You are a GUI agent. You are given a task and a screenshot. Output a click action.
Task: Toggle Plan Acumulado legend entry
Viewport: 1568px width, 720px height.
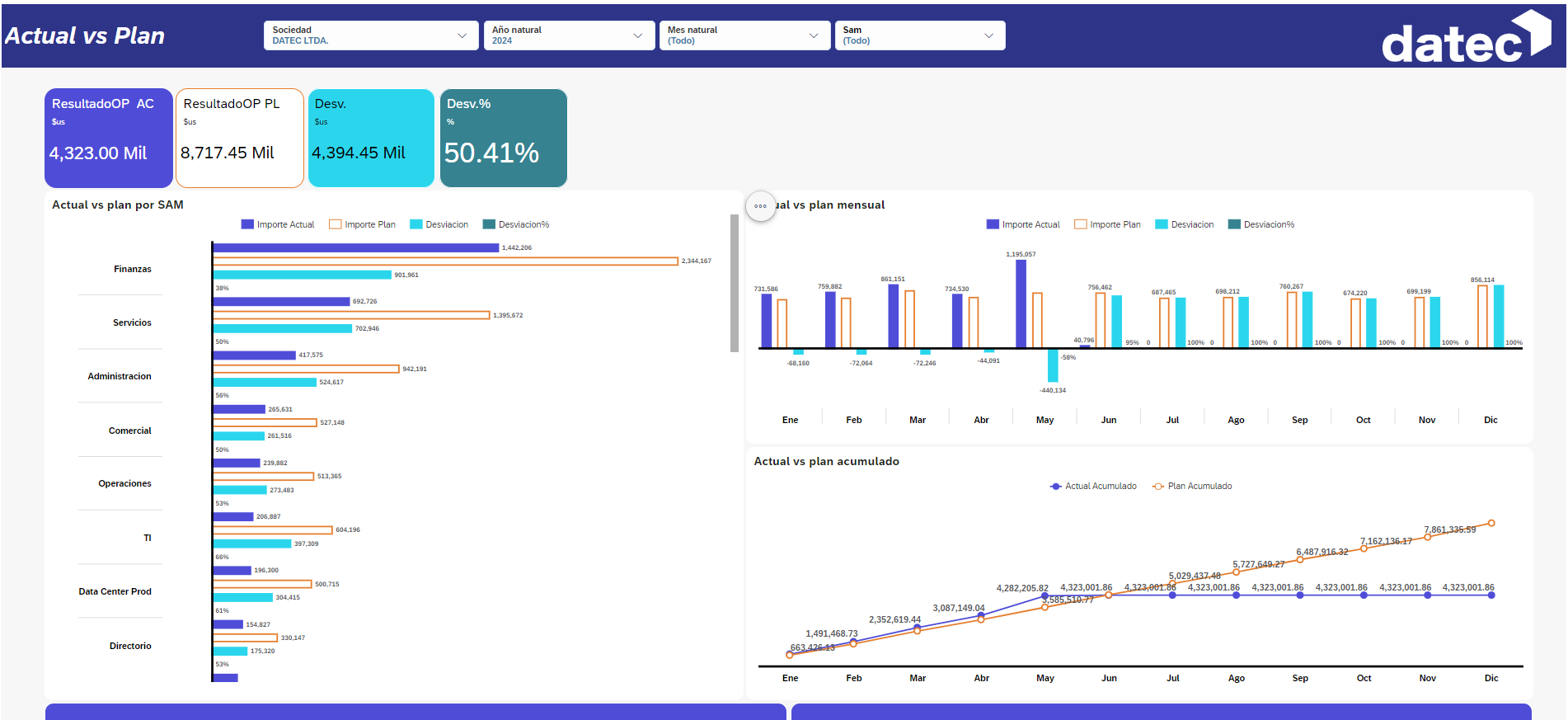(1192, 486)
